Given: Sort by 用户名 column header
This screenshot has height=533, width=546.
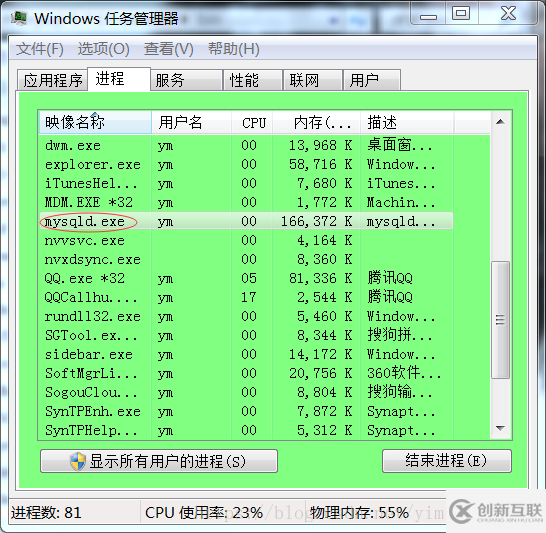Looking at the screenshot, I should tap(192, 123).
